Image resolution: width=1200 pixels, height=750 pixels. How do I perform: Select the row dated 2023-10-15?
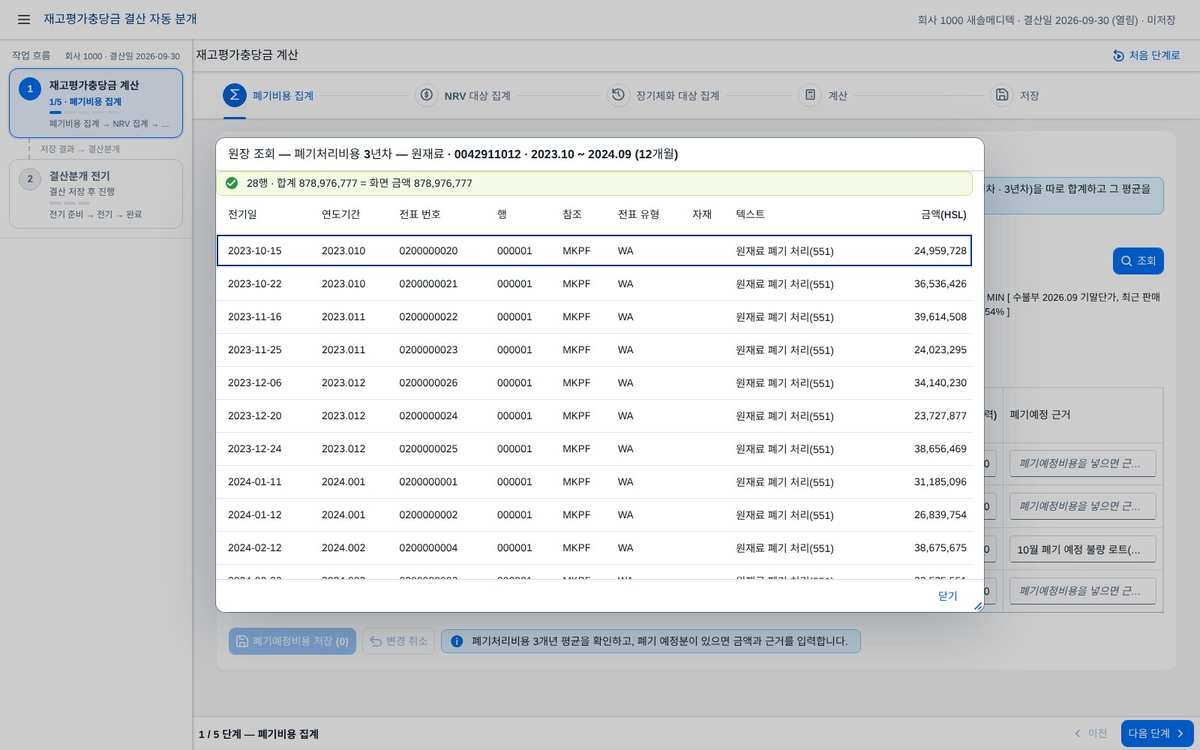tap(594, 250)
